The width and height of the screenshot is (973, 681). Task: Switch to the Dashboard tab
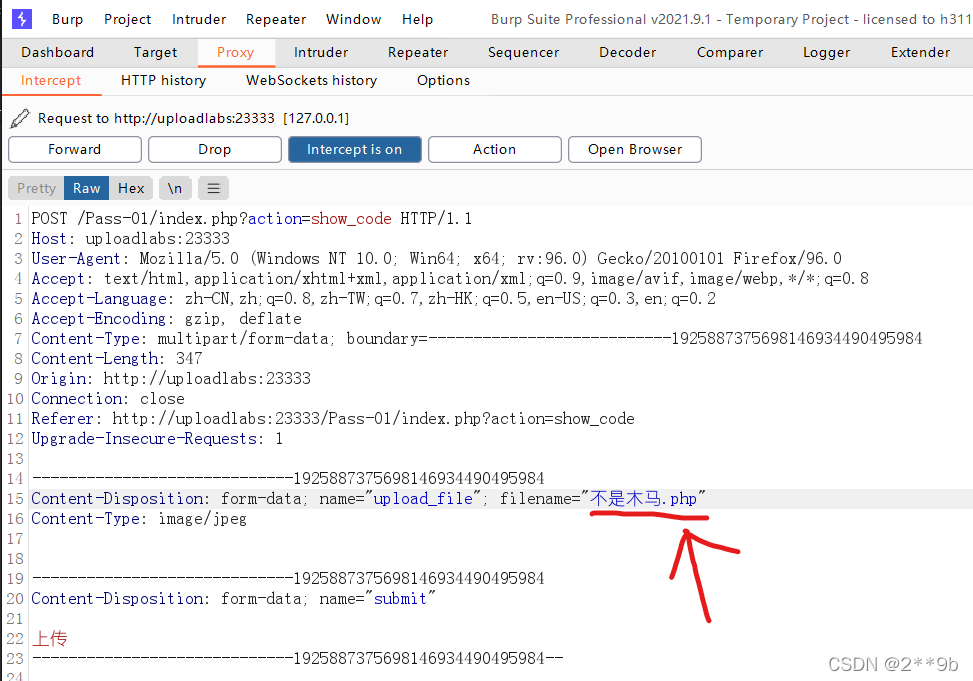pos(58,52)
